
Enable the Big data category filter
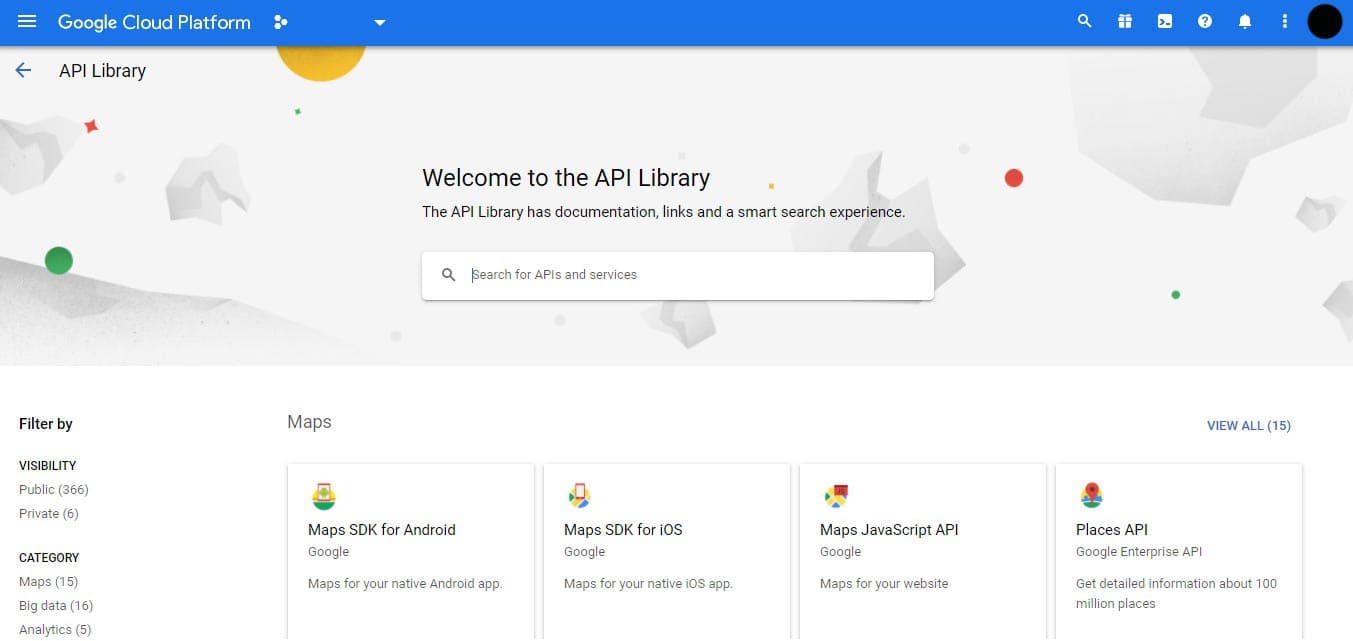pos(56,605)
